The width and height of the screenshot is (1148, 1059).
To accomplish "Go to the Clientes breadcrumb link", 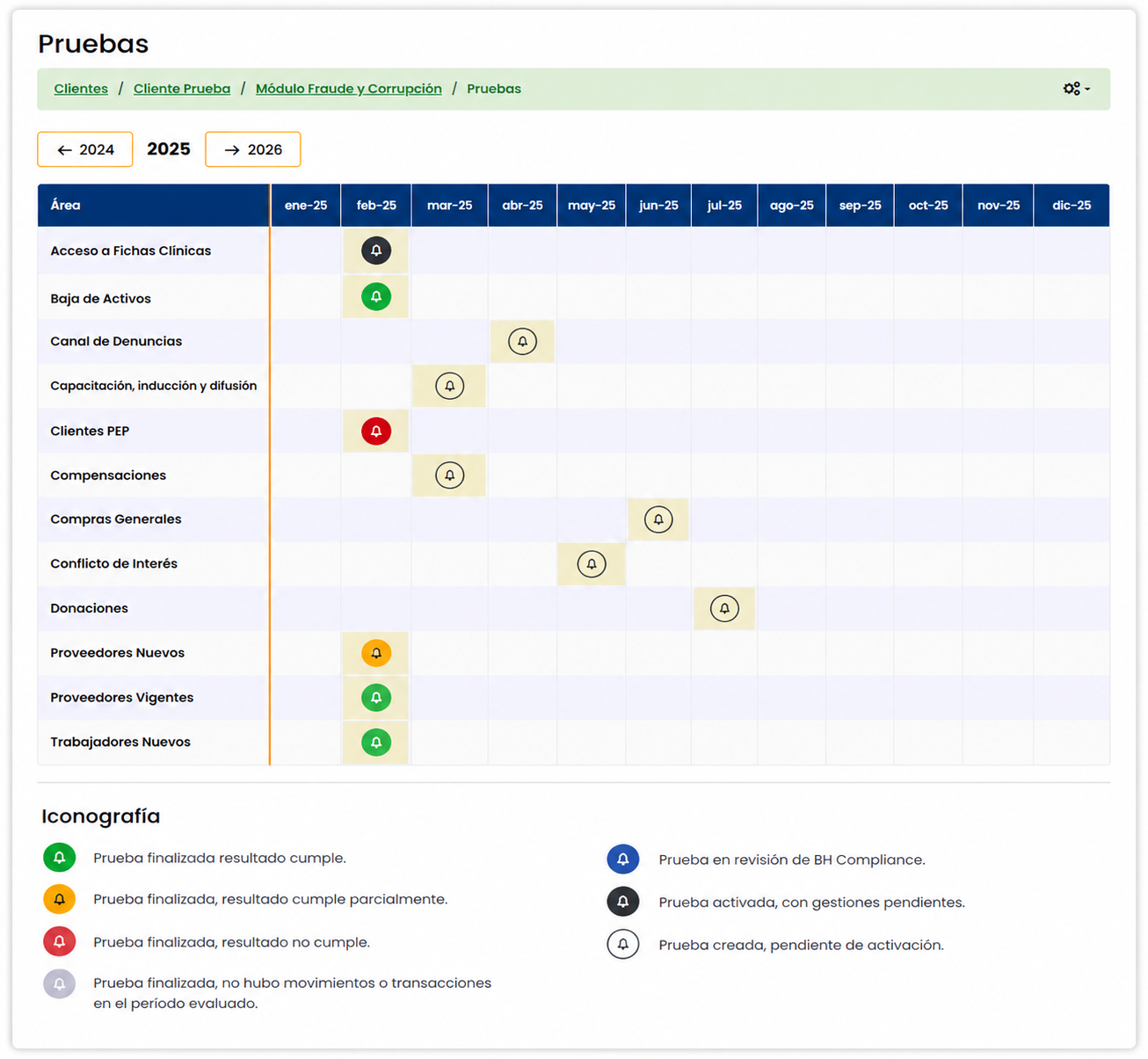I will (81, 89).
